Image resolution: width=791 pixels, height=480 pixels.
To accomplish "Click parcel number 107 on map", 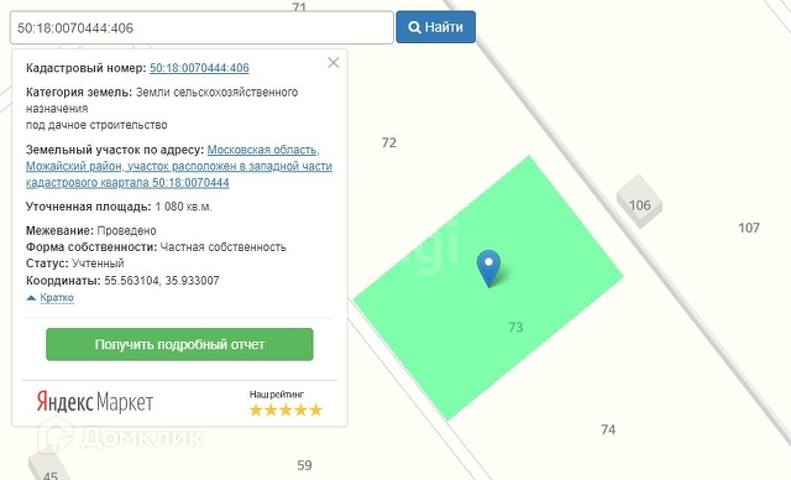I will click(749, 228).
